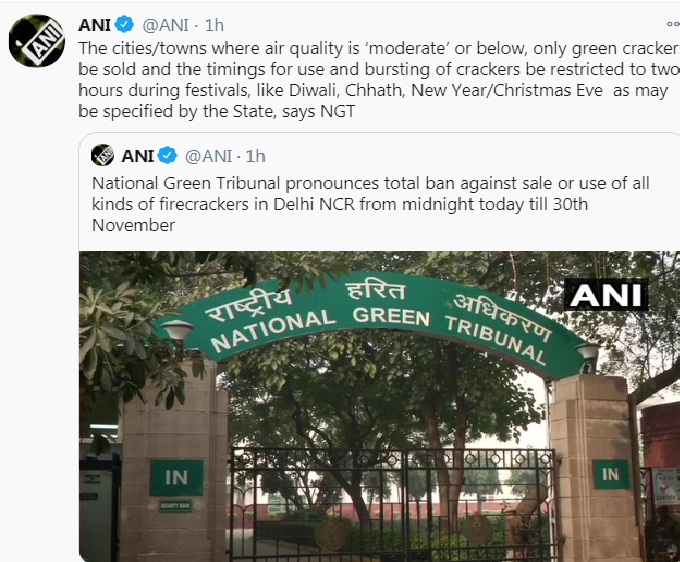Click the ANI watermark logo on photo
Viewport: 680px width, 562px height.
(606, 295)
